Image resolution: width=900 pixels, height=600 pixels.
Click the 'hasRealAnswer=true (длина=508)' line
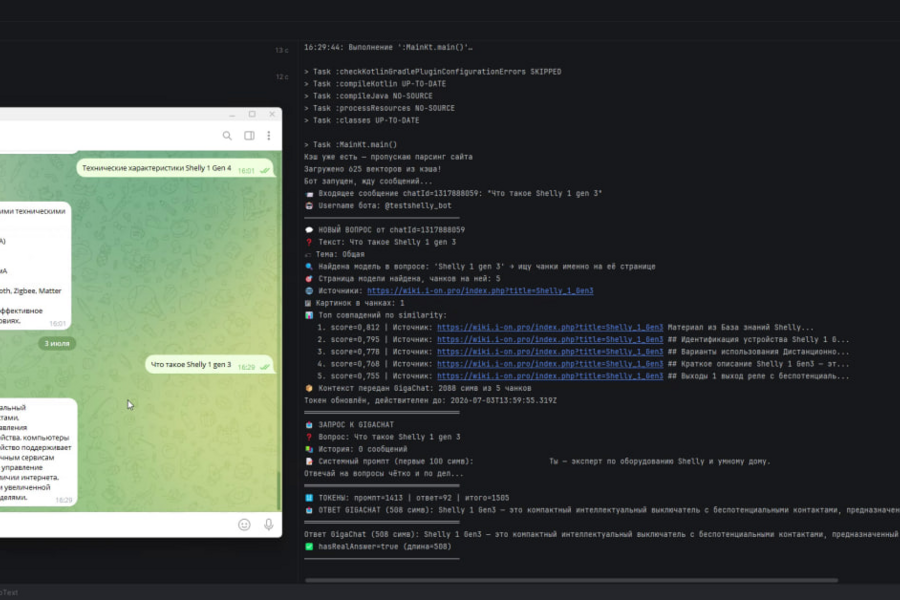pyautogui.click(x=378, y=547)
